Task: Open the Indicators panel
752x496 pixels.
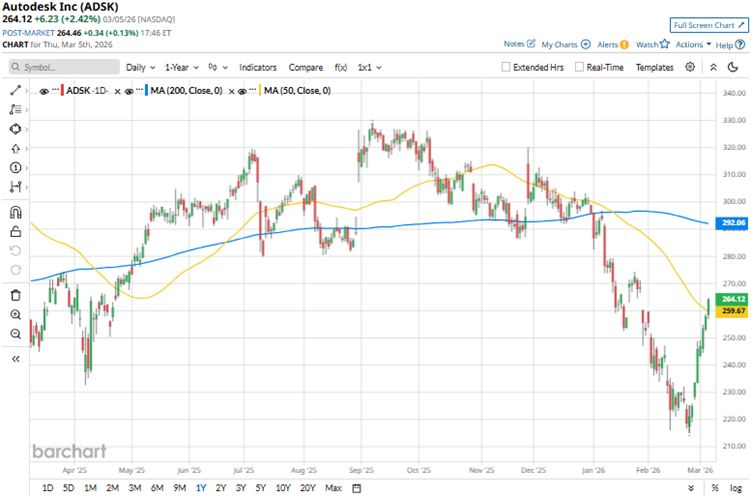Action: point(258,67)
